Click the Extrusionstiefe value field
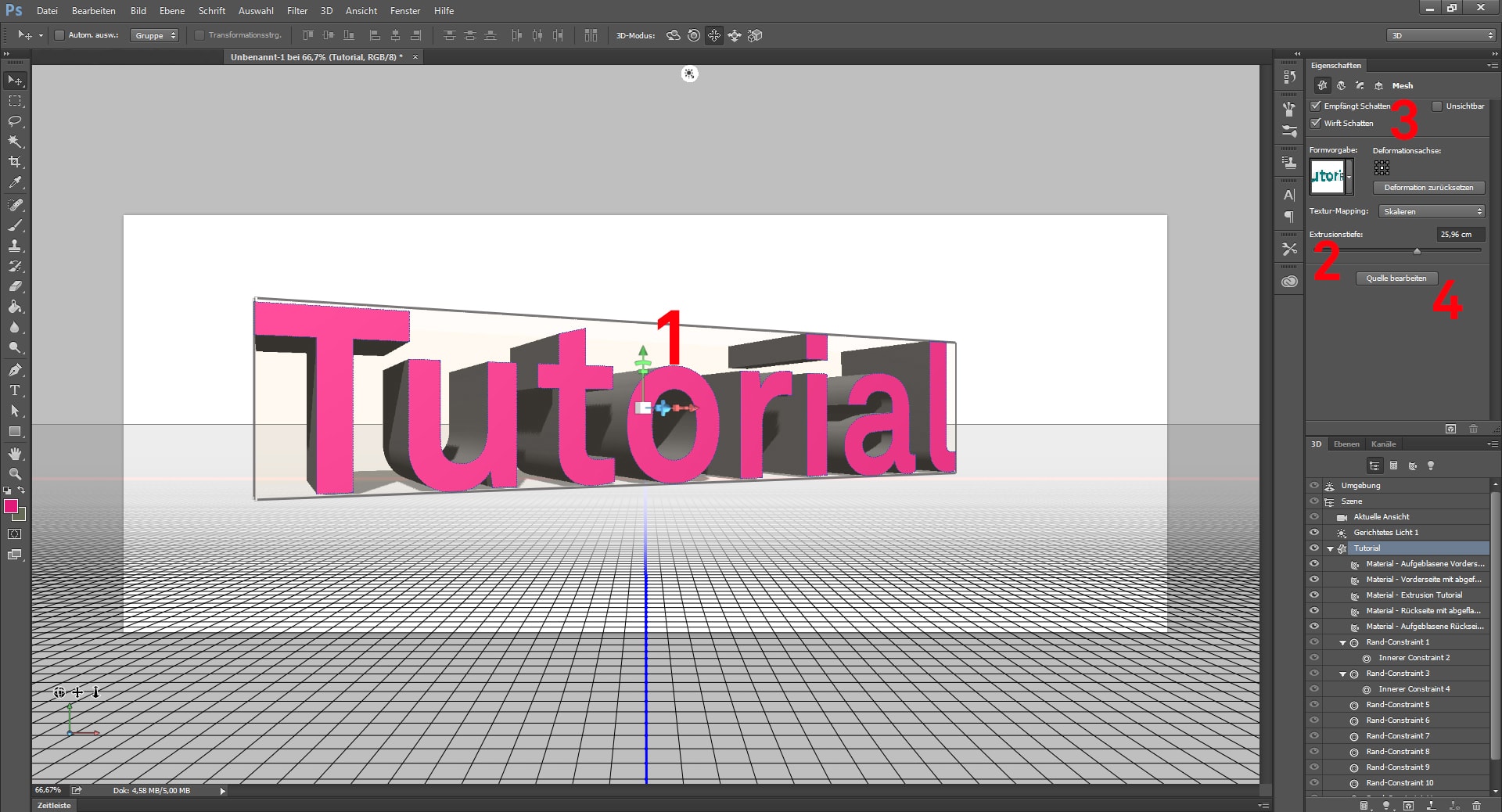Viewport: 1502px width, 812px height. pos(1459,235)
